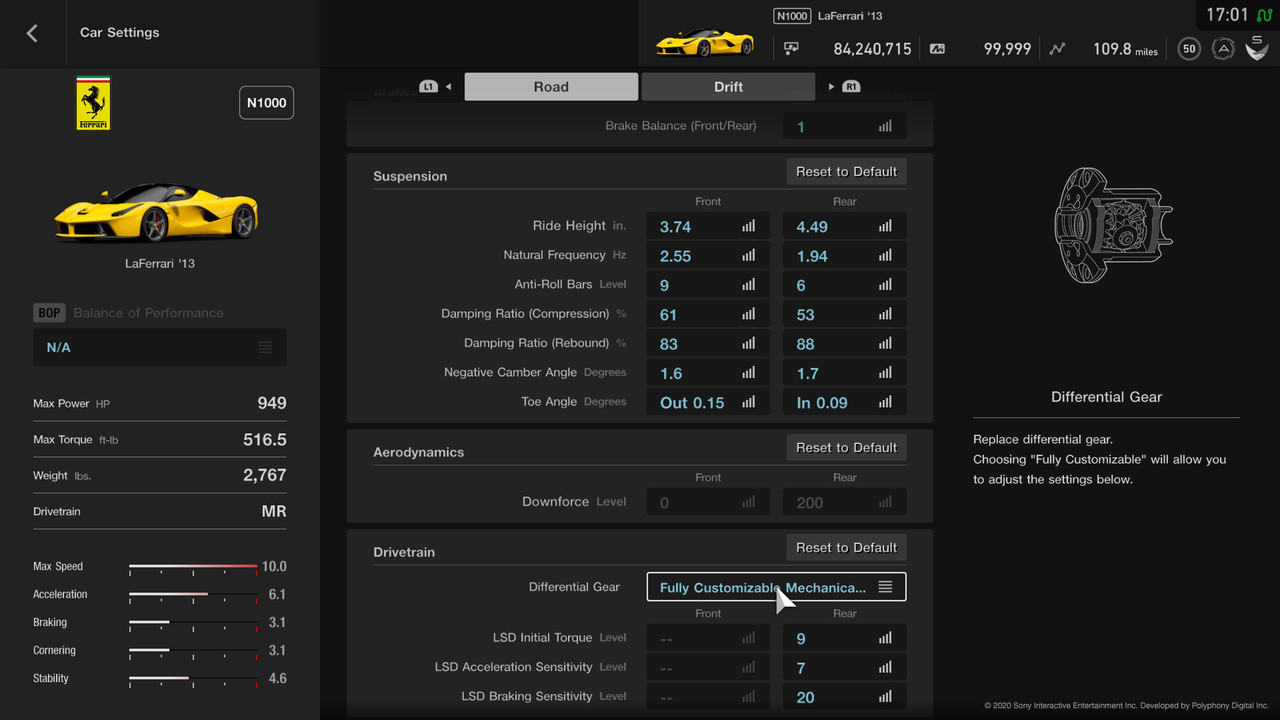
Task: Click the Max Torque 516.5 value
Action: [265, 439]
